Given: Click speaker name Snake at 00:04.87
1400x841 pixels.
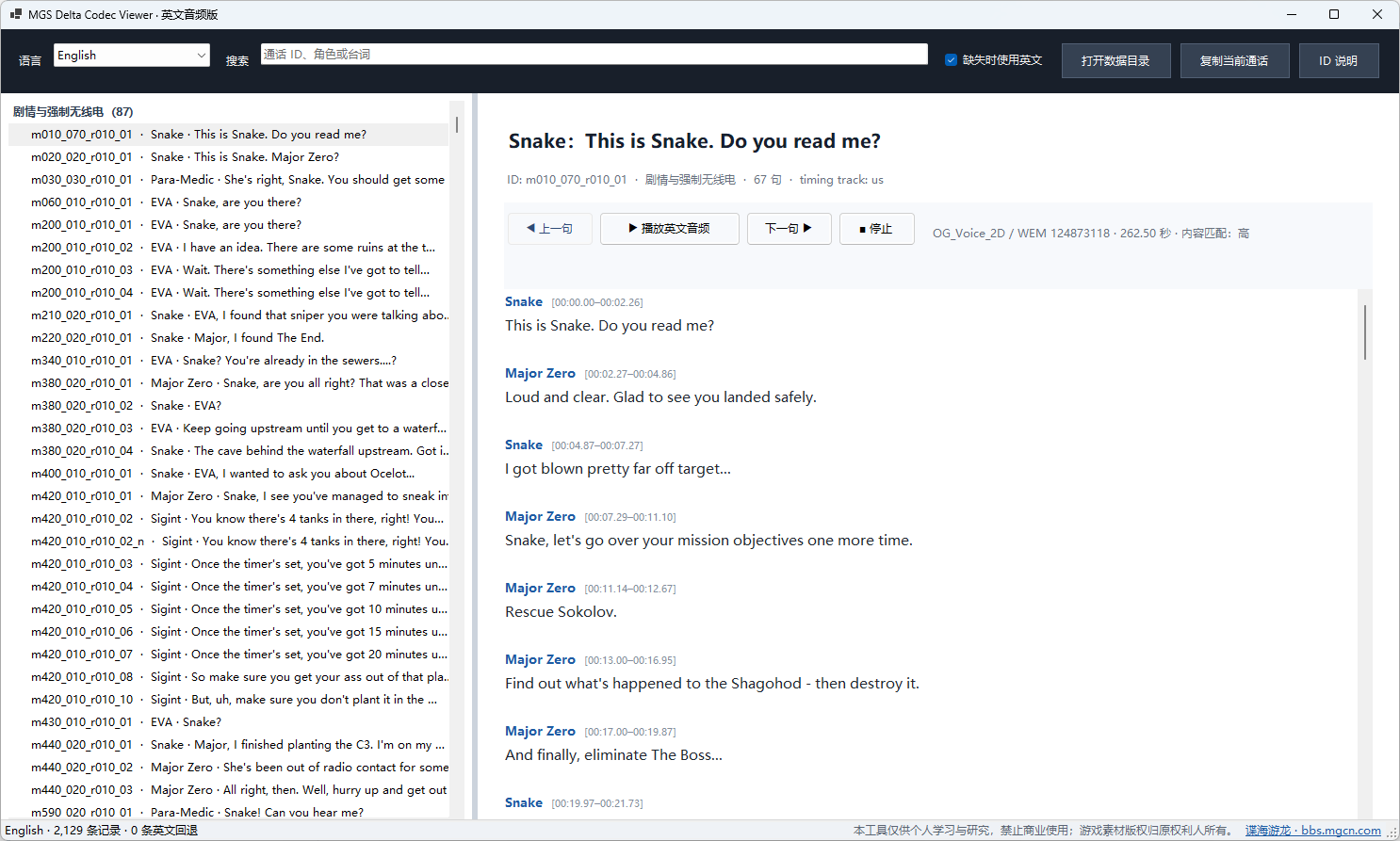Looking at the screenshot, I should coord(524,445).
